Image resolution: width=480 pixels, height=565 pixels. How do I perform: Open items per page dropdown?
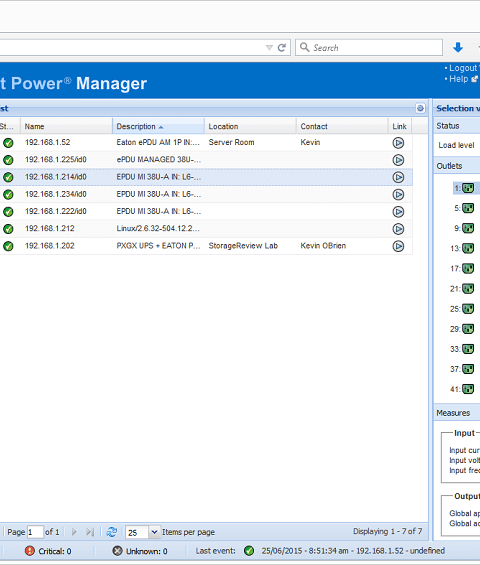pyautogui.click(x=154, y=532)
